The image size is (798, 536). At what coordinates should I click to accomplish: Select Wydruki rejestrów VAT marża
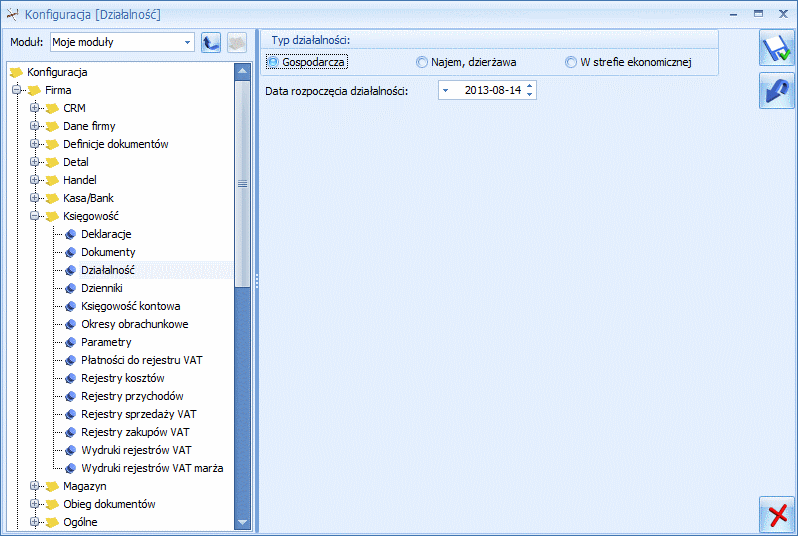click(152, 468)
